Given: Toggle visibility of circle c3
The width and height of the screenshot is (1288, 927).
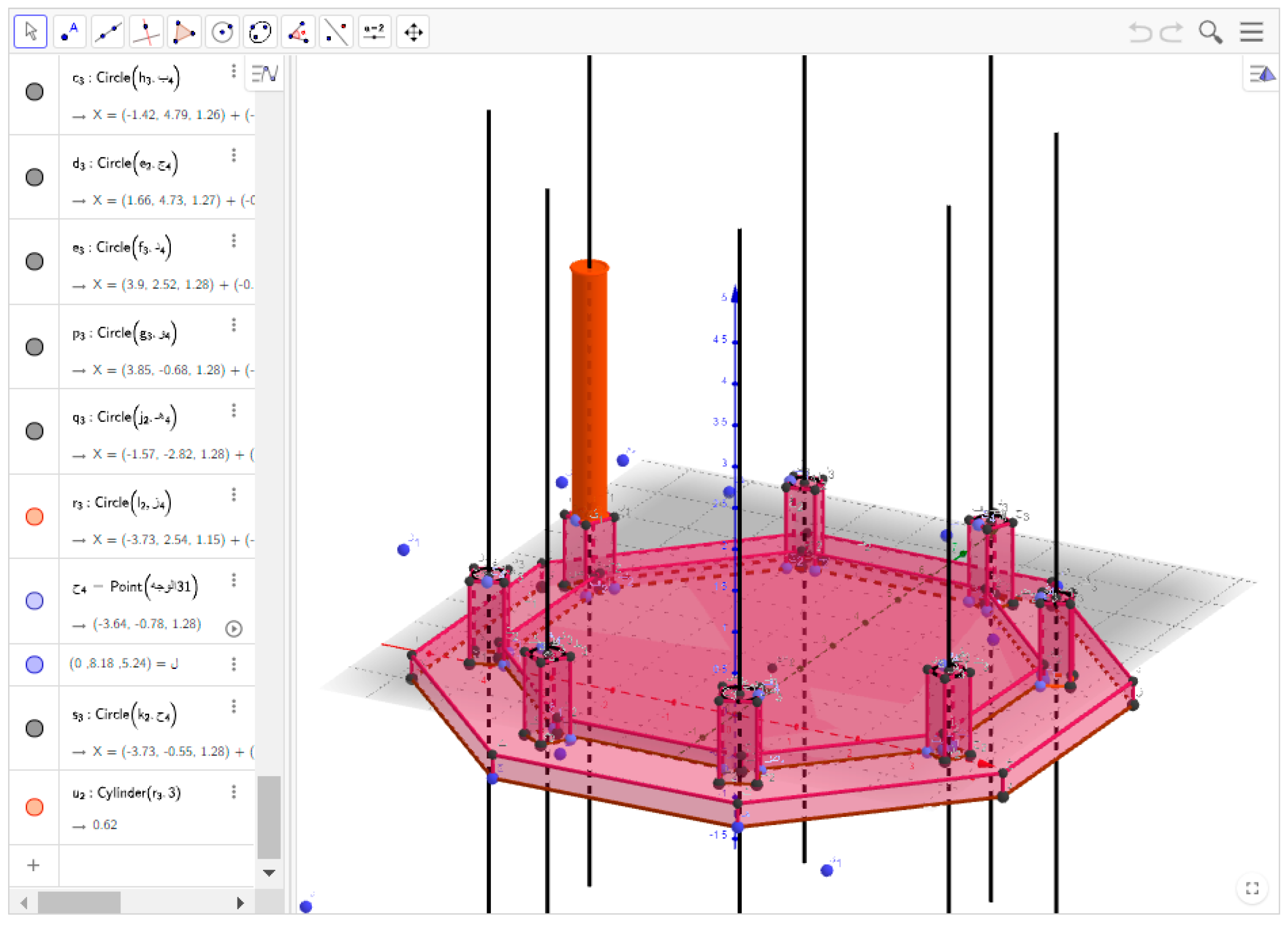Looking at the screenshot, I should tap(35, 92).
